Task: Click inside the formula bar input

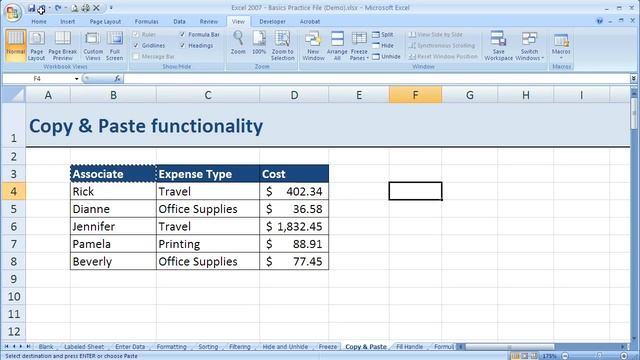Action: click(376, 78)
